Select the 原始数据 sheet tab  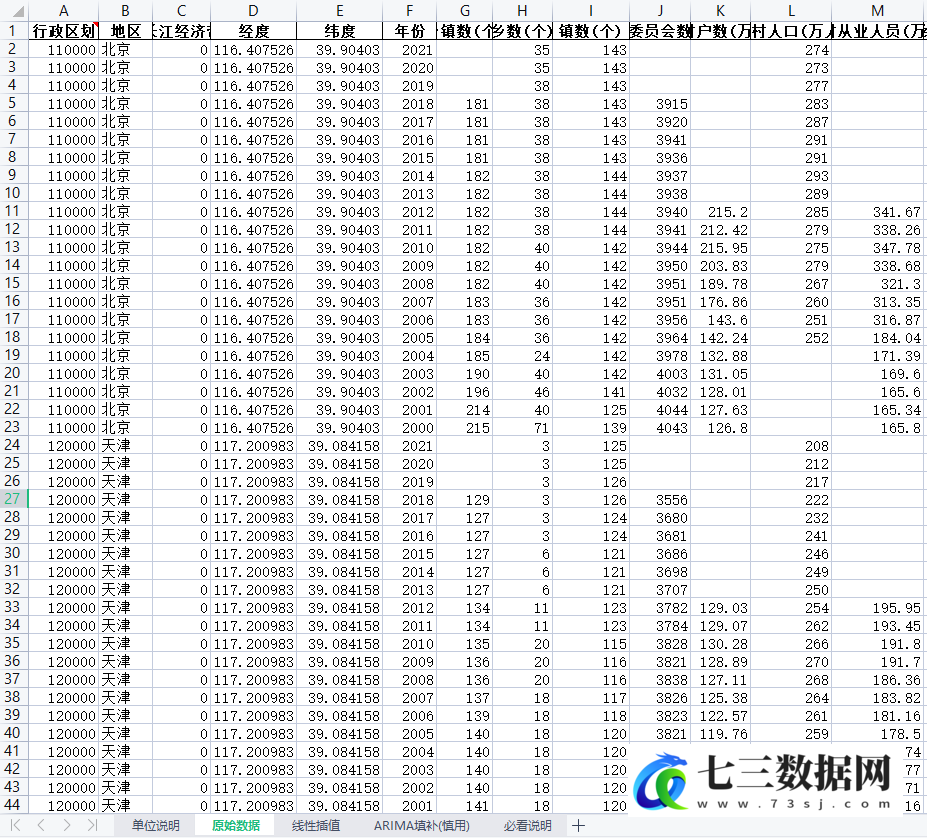click(x=236, y=825)
